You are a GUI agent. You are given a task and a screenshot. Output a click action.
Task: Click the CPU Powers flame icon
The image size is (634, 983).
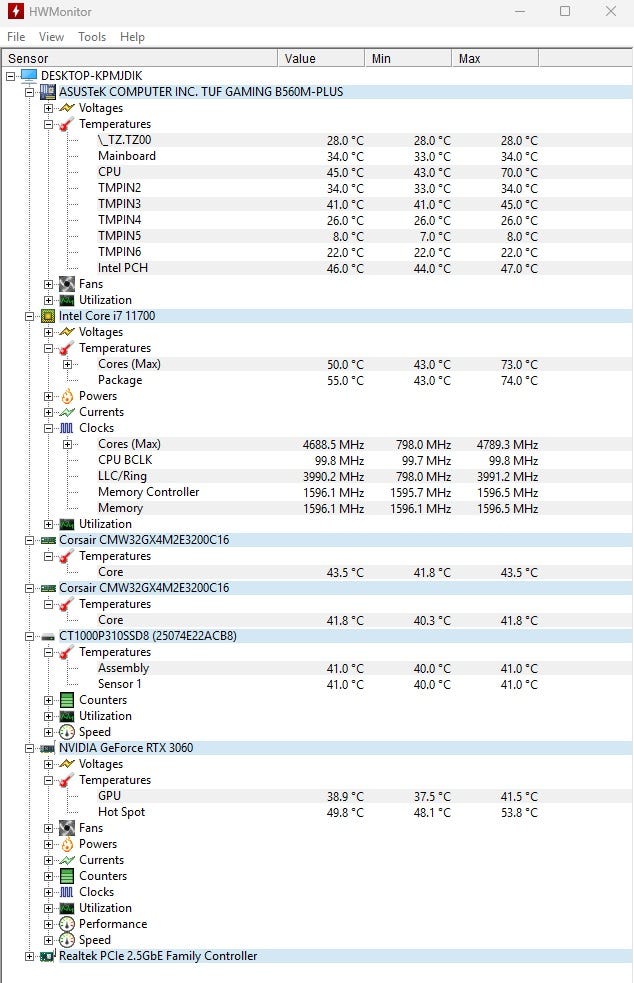pyautogui.click(x=67, y=396)
